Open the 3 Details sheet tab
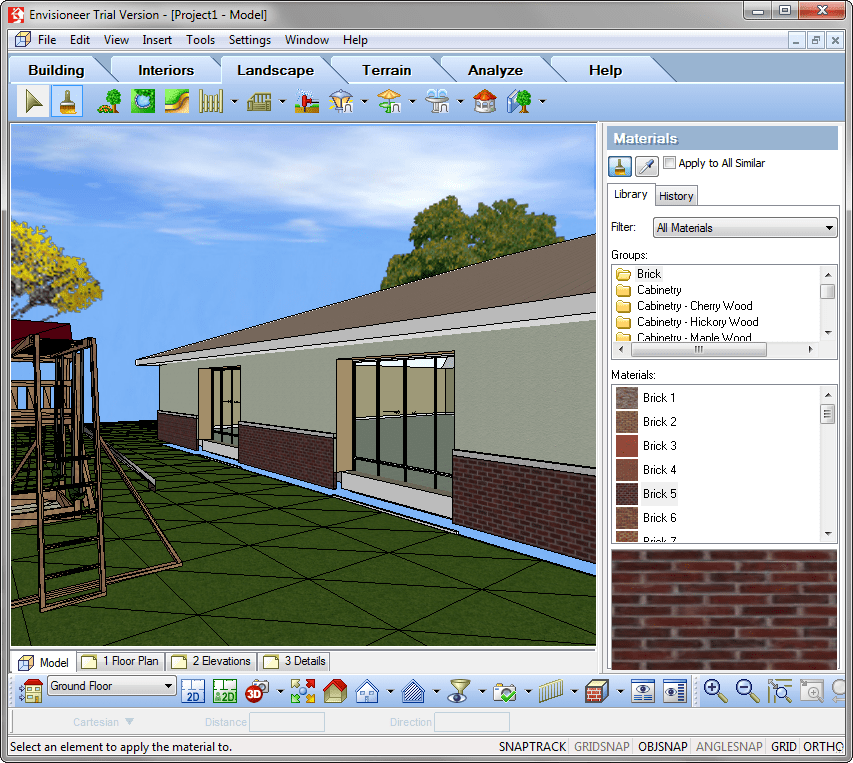 294,661
